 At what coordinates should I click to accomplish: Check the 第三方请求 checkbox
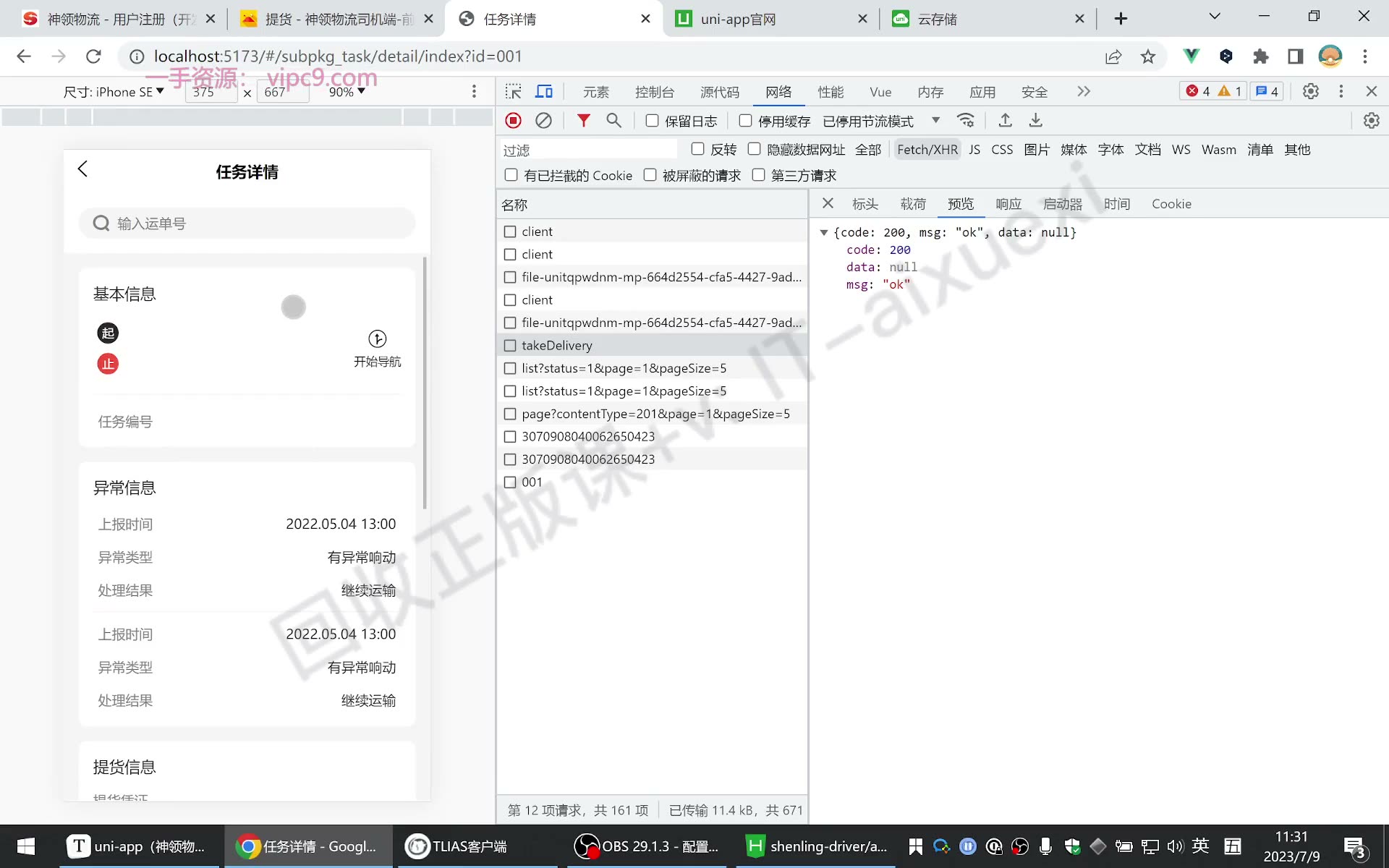758,175
